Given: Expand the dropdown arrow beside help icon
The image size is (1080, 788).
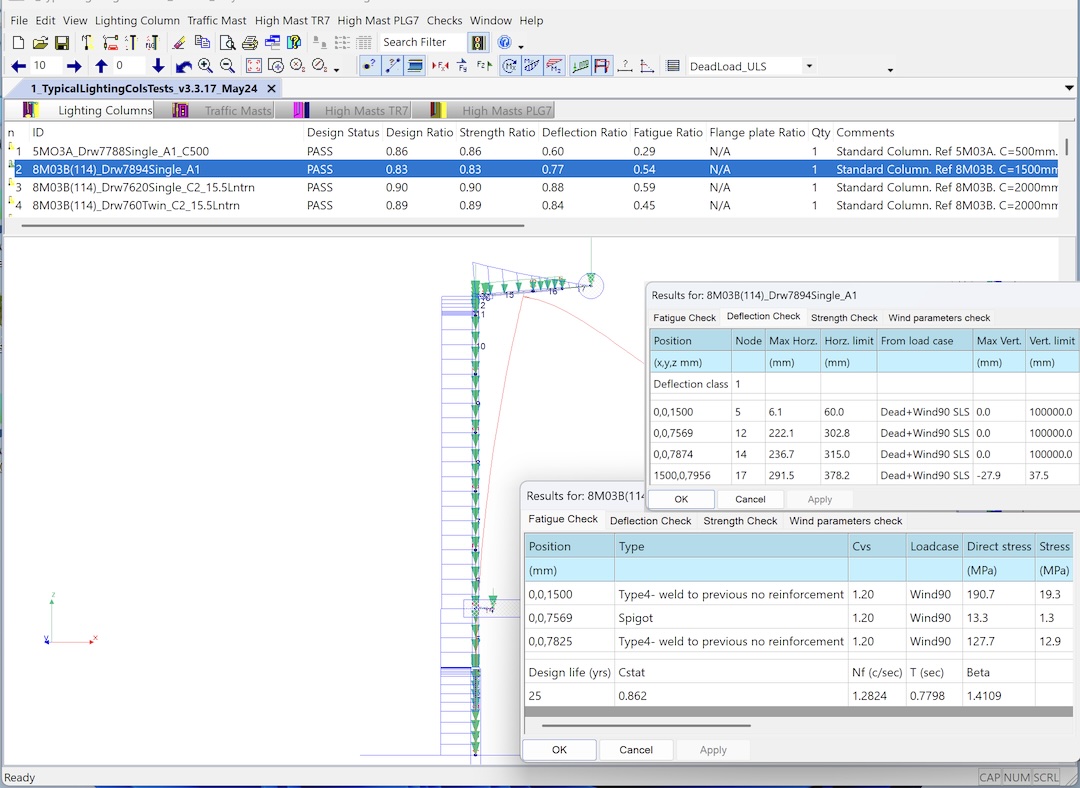Looking at the screenshot, I should tap(521, 46).
